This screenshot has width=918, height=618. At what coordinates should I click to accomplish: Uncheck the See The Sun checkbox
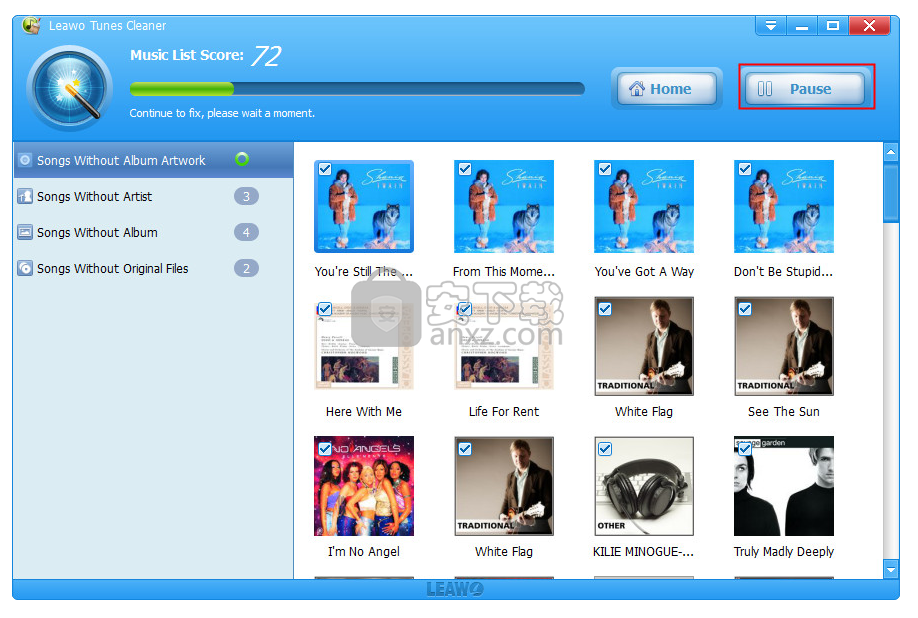pos(745,309)
